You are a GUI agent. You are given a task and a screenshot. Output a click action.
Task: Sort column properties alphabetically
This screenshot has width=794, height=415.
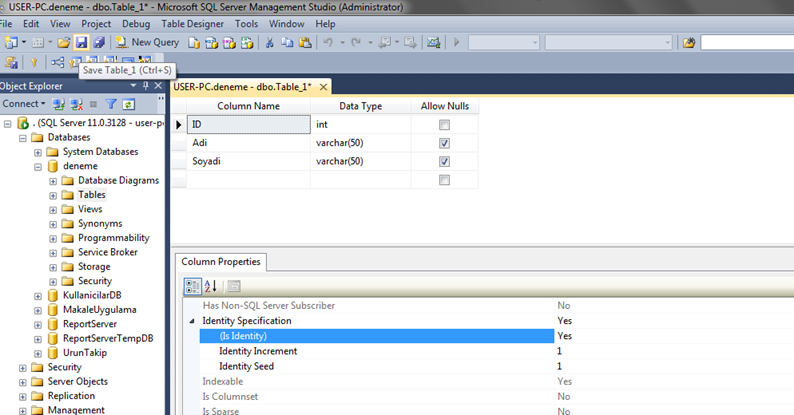[x=211, y=286]
